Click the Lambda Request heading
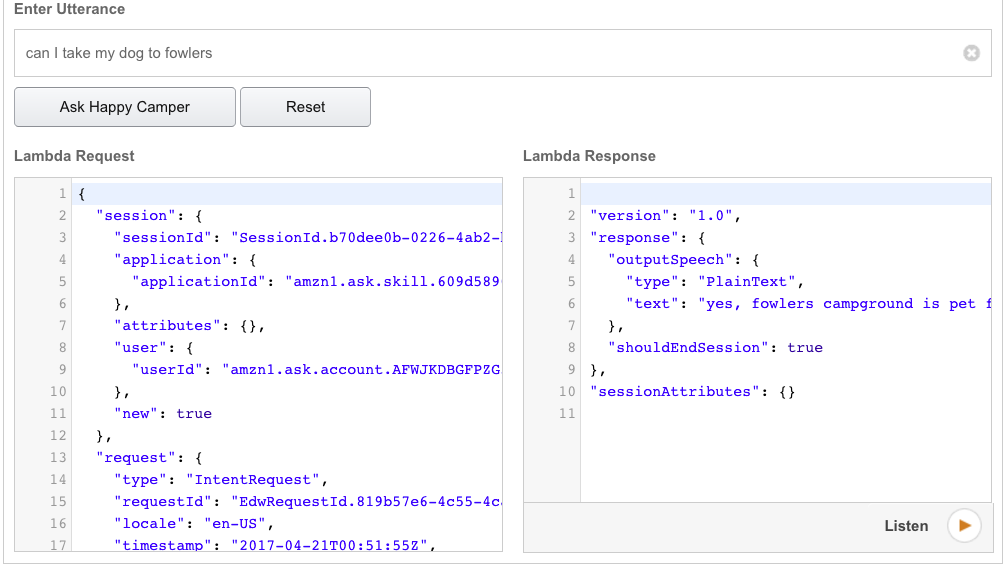Image resolution: width=1004 pixels, height=573 pixels. click(x=74, y=156)
